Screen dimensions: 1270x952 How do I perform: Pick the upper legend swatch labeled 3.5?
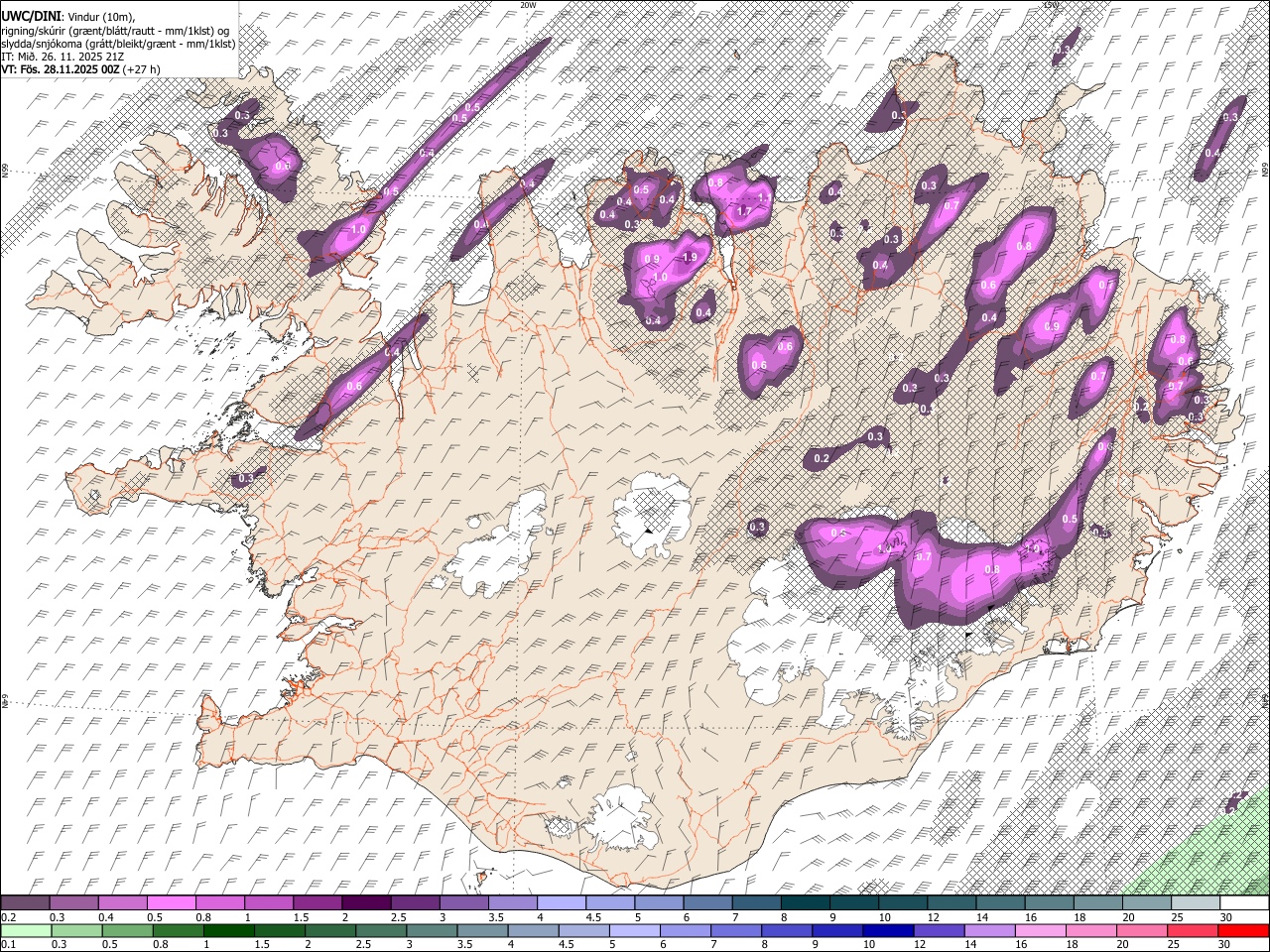pyautogui.click(x=511, y=903)
